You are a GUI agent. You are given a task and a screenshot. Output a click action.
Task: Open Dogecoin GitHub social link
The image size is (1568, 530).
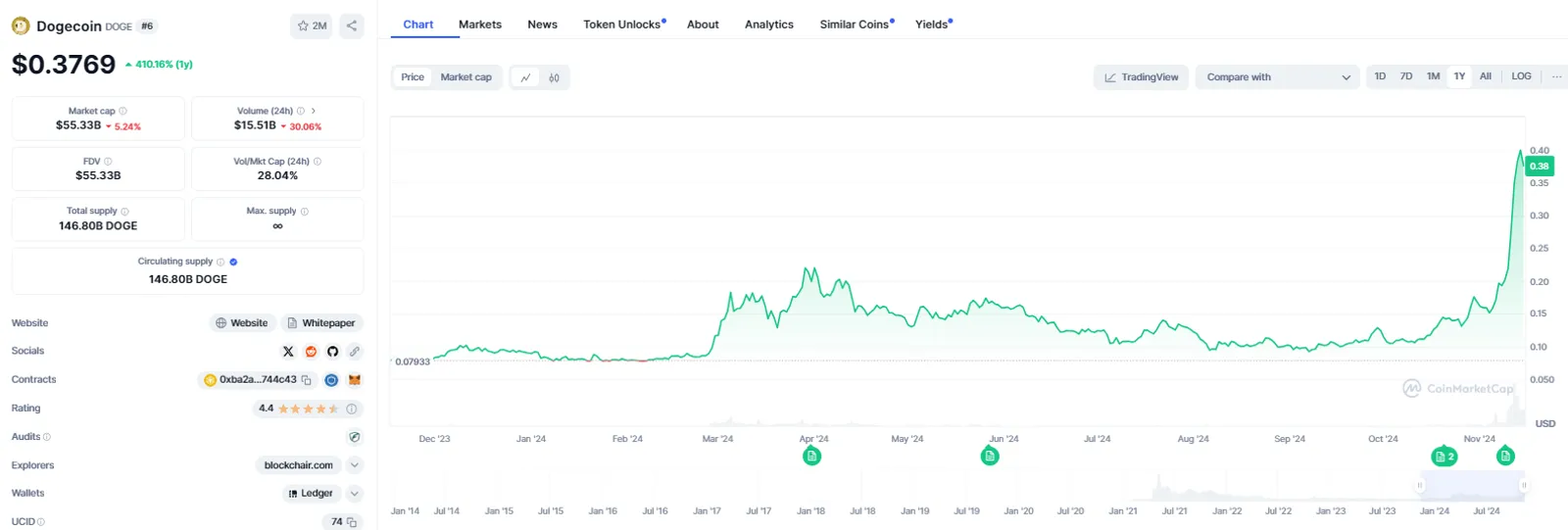(x=332, y=351)
